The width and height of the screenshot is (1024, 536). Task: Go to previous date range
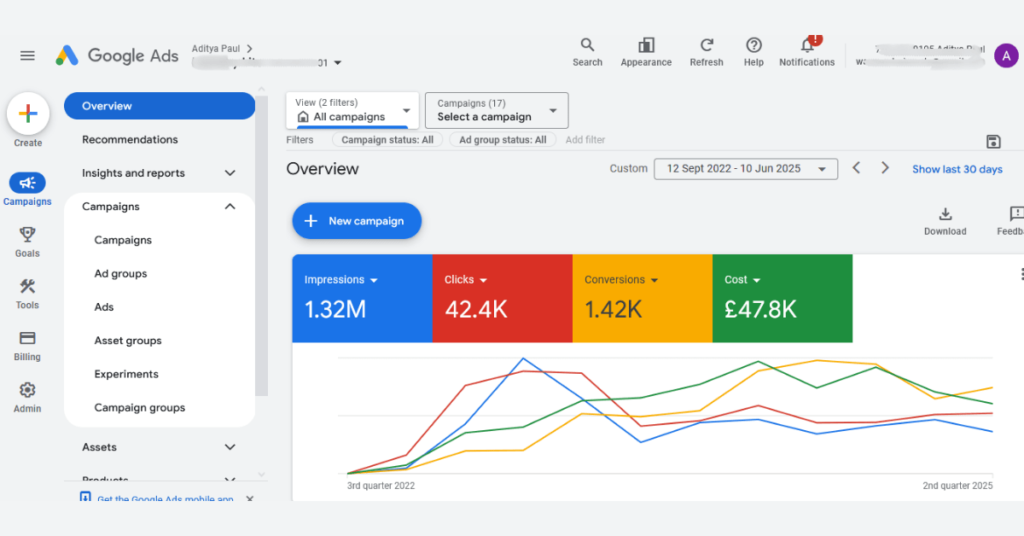coord(856,168)
